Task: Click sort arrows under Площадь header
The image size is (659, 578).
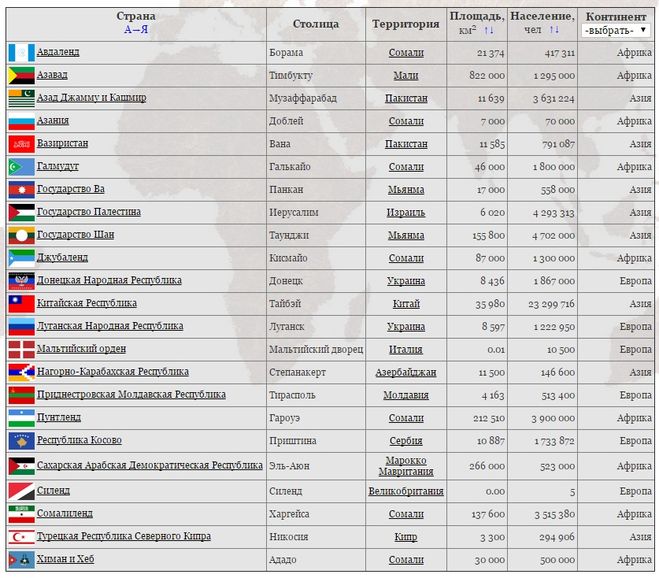Action: pos(489,31)
